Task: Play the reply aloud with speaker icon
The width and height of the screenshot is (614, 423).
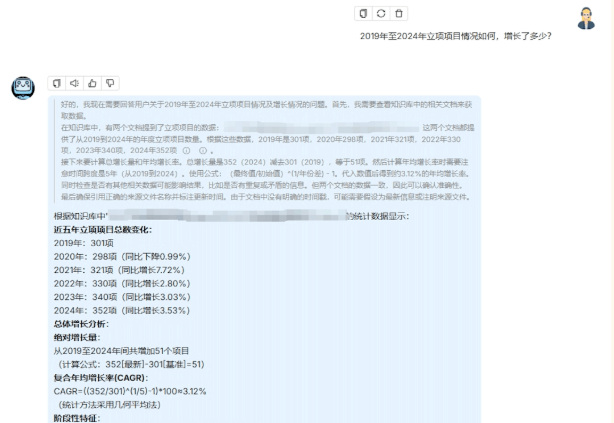Action: pos(75,82)
